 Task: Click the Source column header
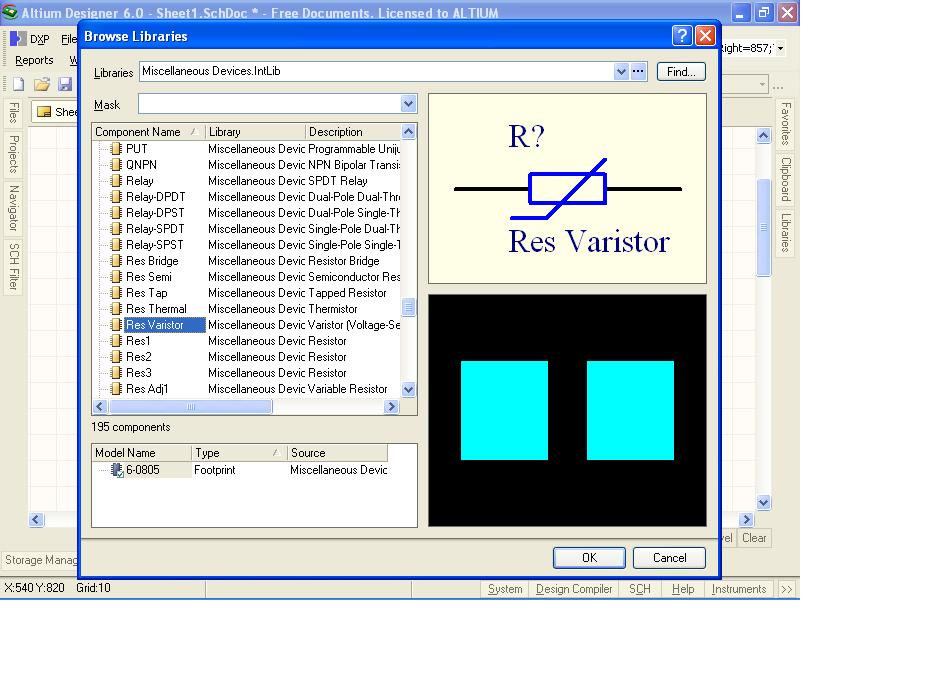coord(337,453)
